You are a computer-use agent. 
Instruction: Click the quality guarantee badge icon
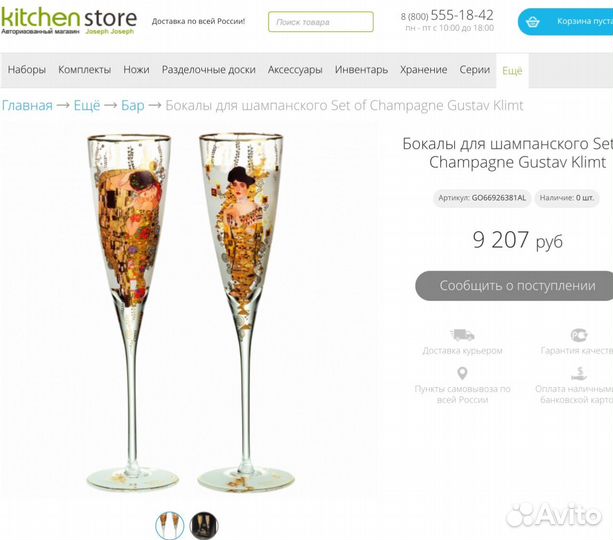[579, 335]
